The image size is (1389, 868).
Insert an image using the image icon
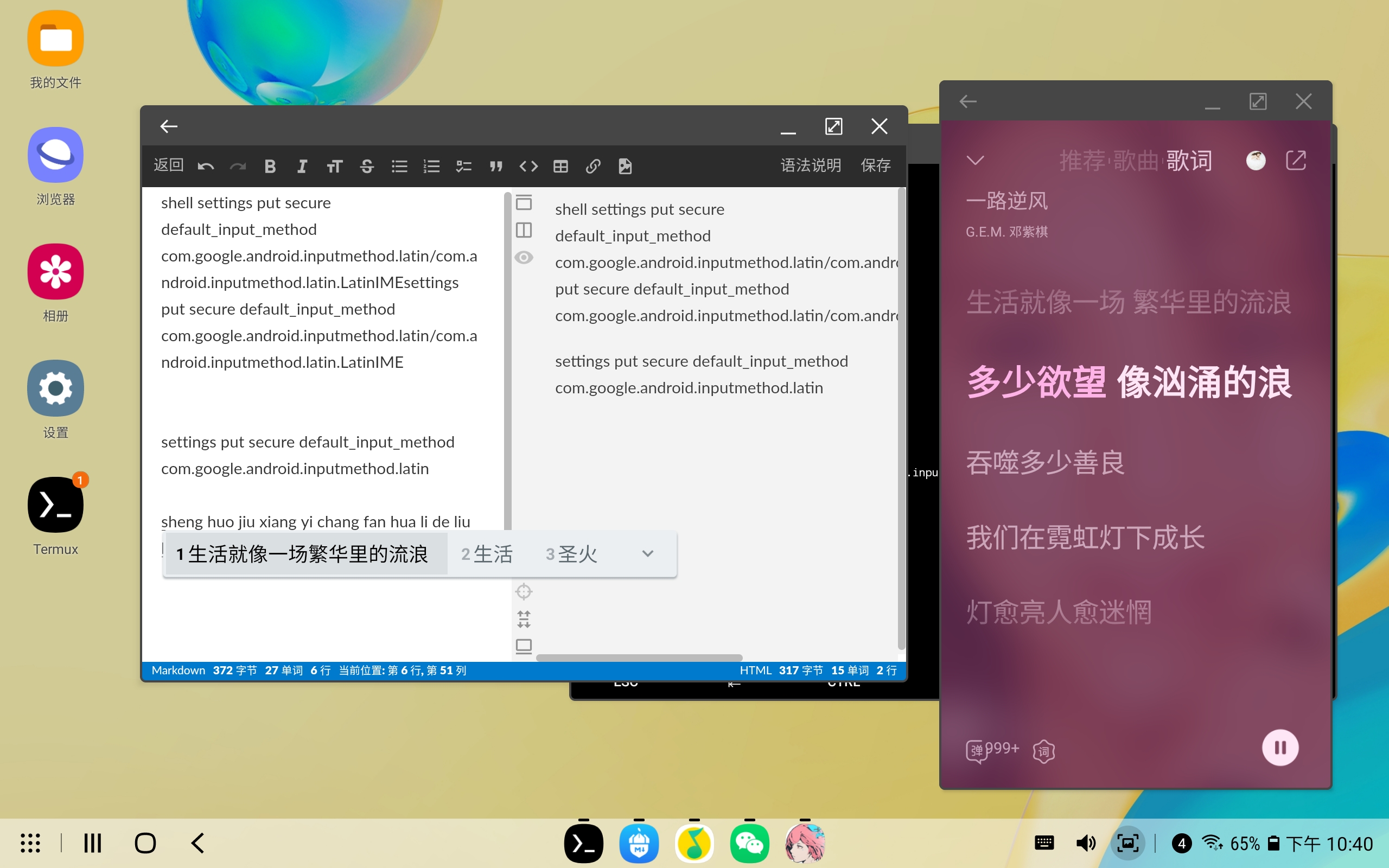coord(625,166)
